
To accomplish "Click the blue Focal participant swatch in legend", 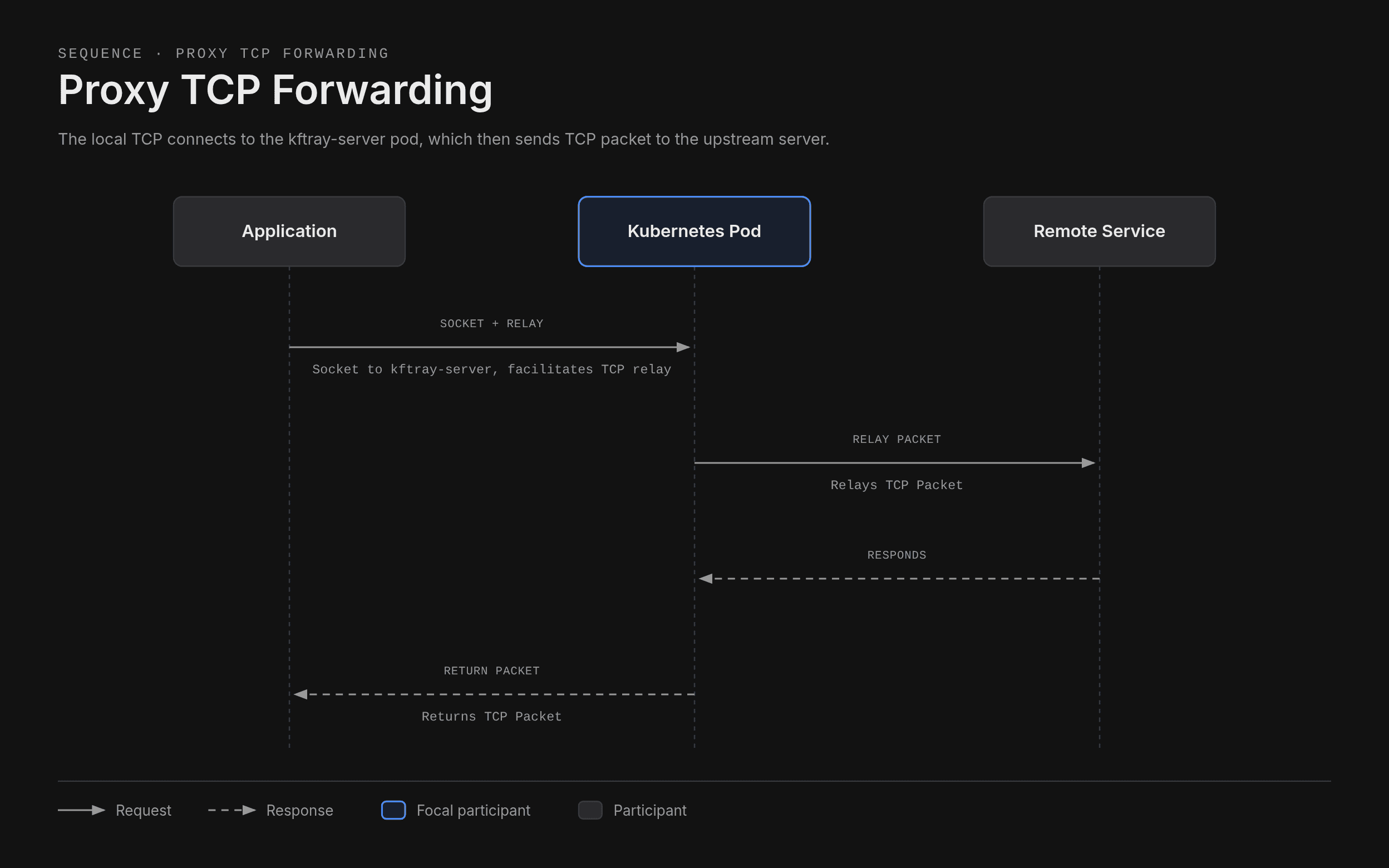I will 394,810.
